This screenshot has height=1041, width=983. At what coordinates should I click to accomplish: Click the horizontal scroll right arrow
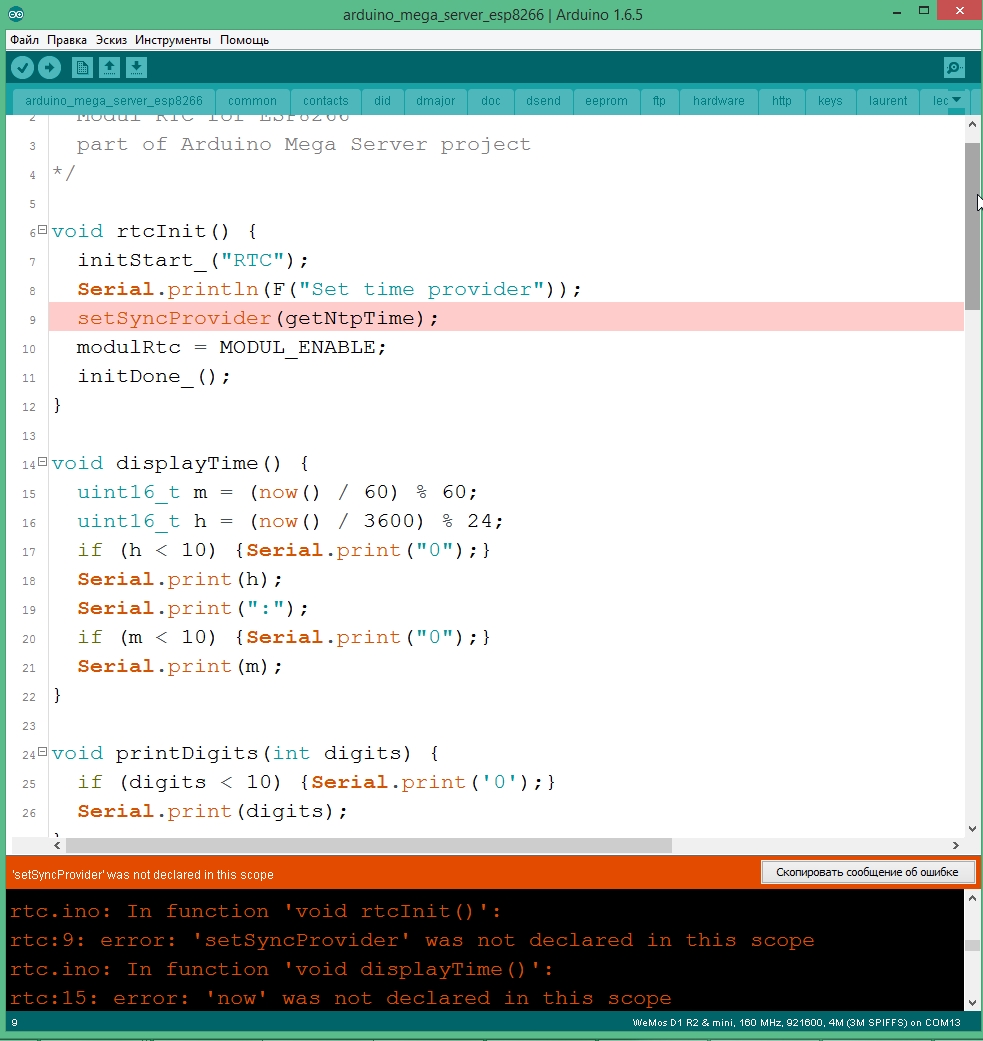point(955,845)
